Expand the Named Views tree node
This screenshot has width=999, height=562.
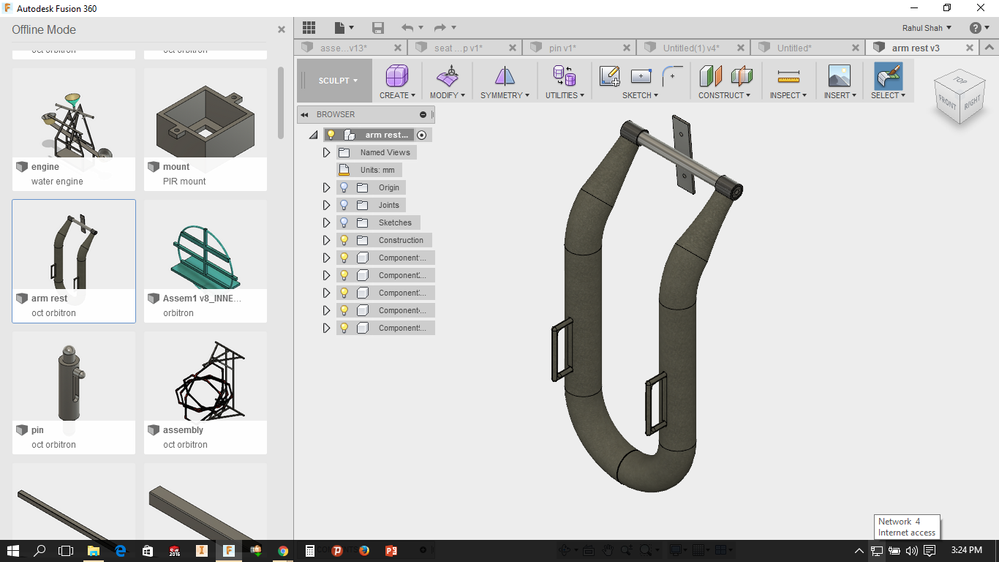pos(326,153)
